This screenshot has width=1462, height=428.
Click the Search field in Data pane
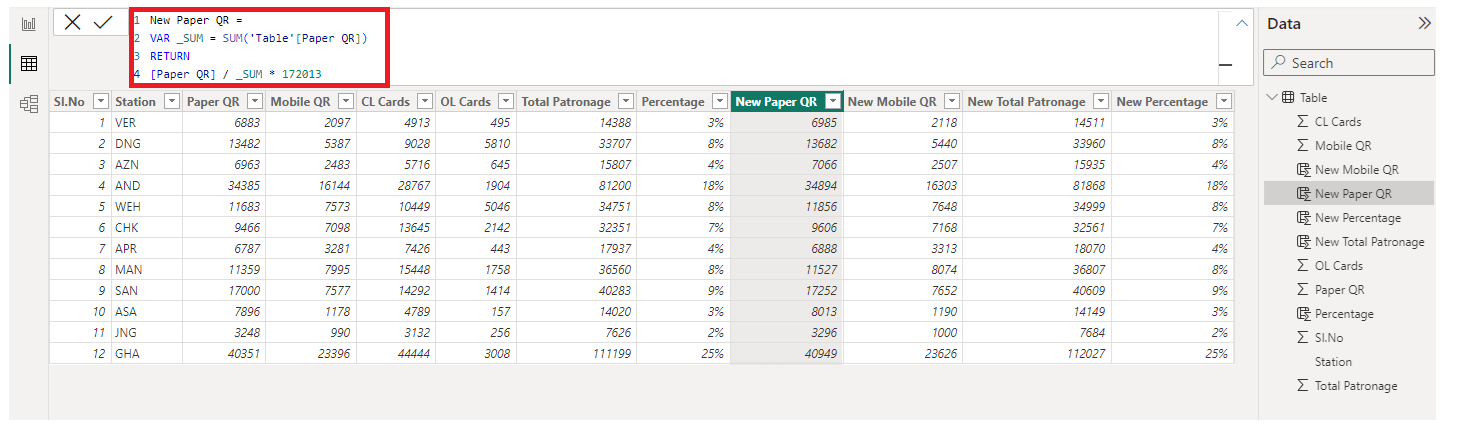coord(1349,63)
